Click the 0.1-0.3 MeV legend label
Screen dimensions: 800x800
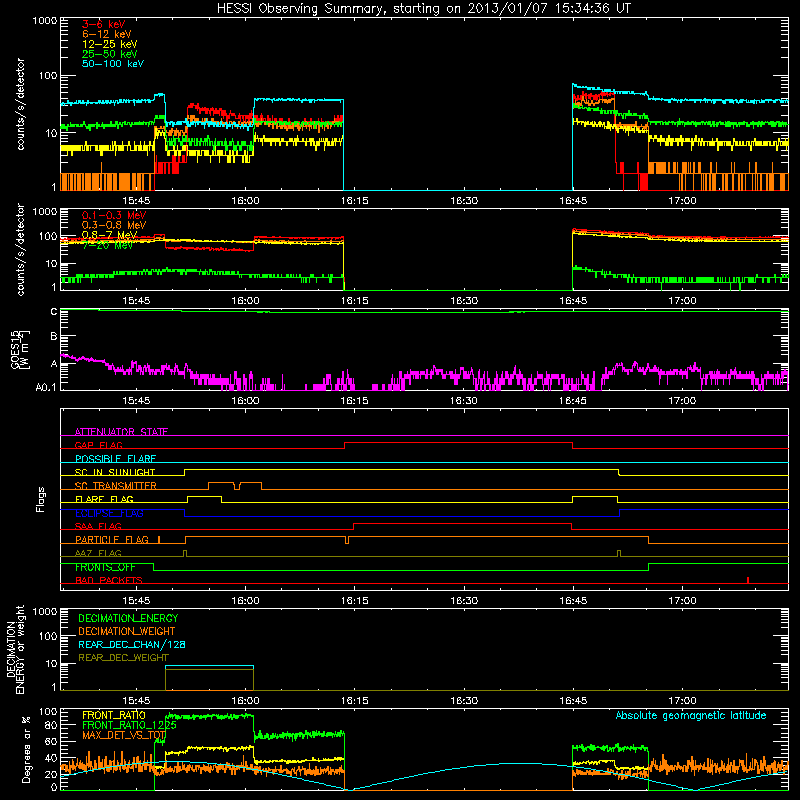click(x=114, y=215)
